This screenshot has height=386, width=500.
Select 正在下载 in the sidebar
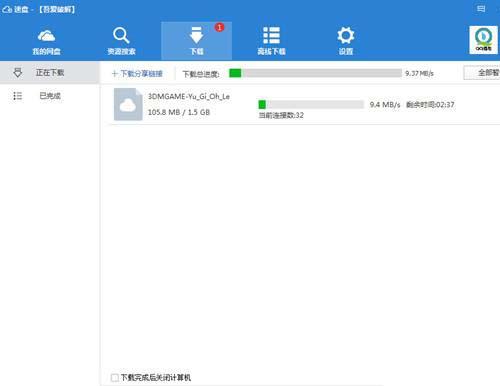click(x=50, y=72)
